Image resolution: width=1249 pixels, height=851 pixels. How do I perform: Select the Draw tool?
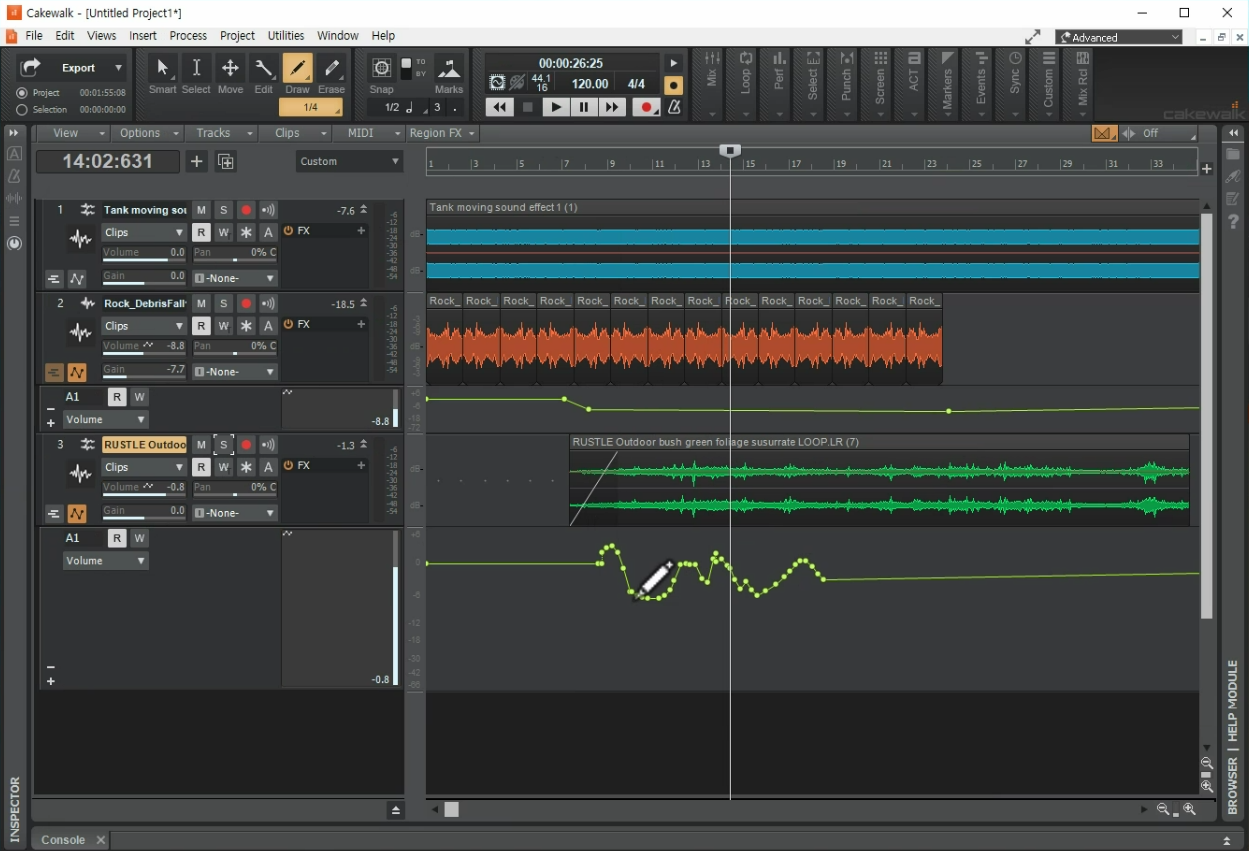297,74
